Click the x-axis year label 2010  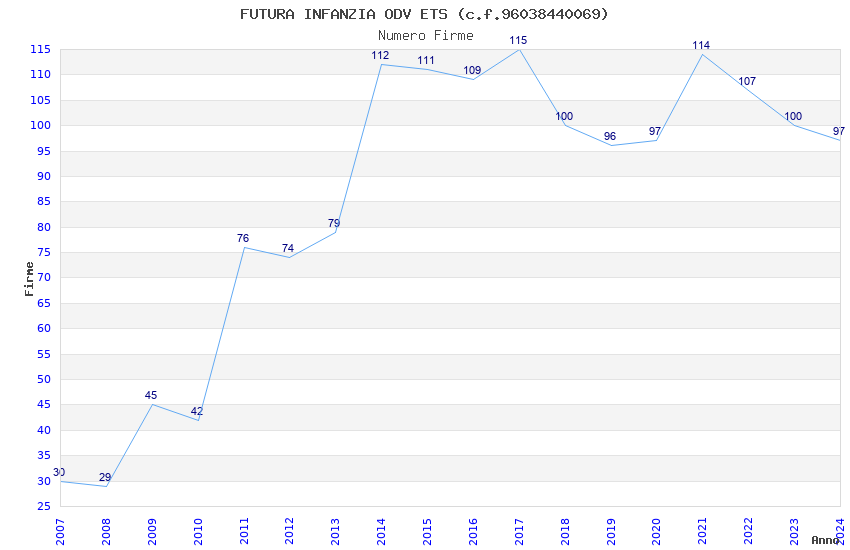198,532
